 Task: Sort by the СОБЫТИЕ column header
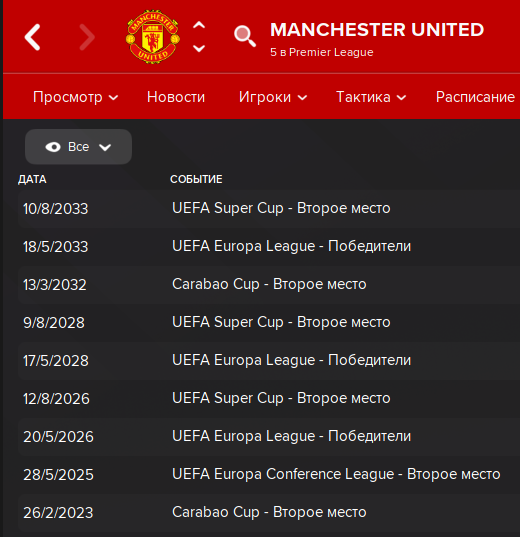click(x=196, y=179)
